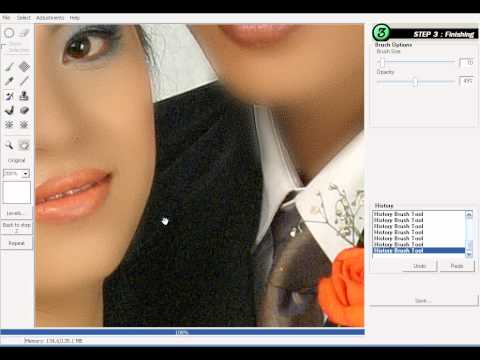
Task: Click the Back to step 2 button
Action: tap(16, 227)
